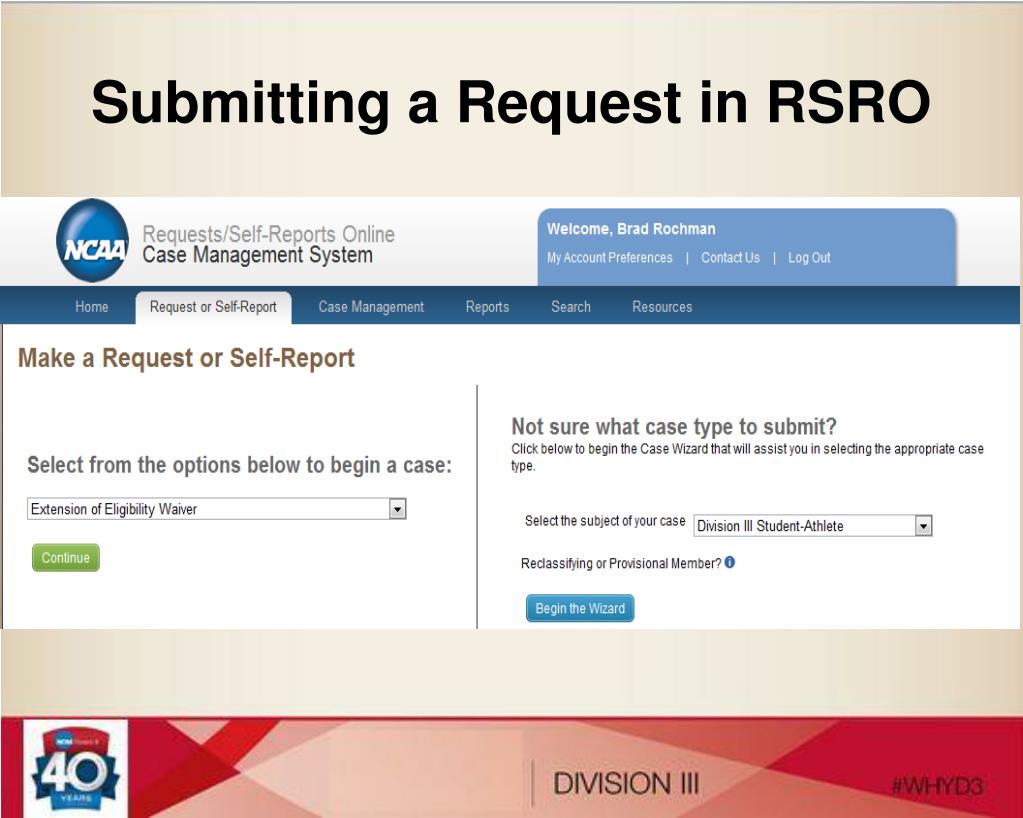Click the Submitting a Request in RSRO title

[511, 103]
